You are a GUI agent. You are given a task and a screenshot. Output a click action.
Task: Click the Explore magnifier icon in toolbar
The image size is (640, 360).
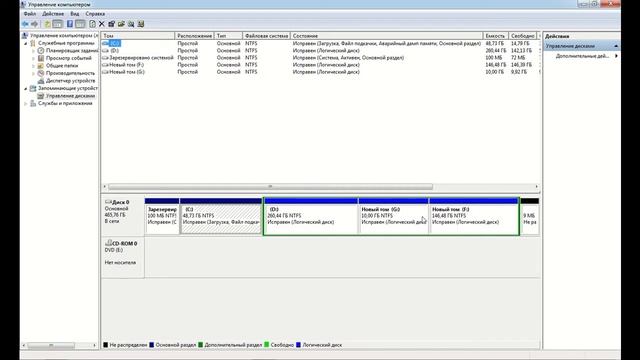tap(131, 24)
